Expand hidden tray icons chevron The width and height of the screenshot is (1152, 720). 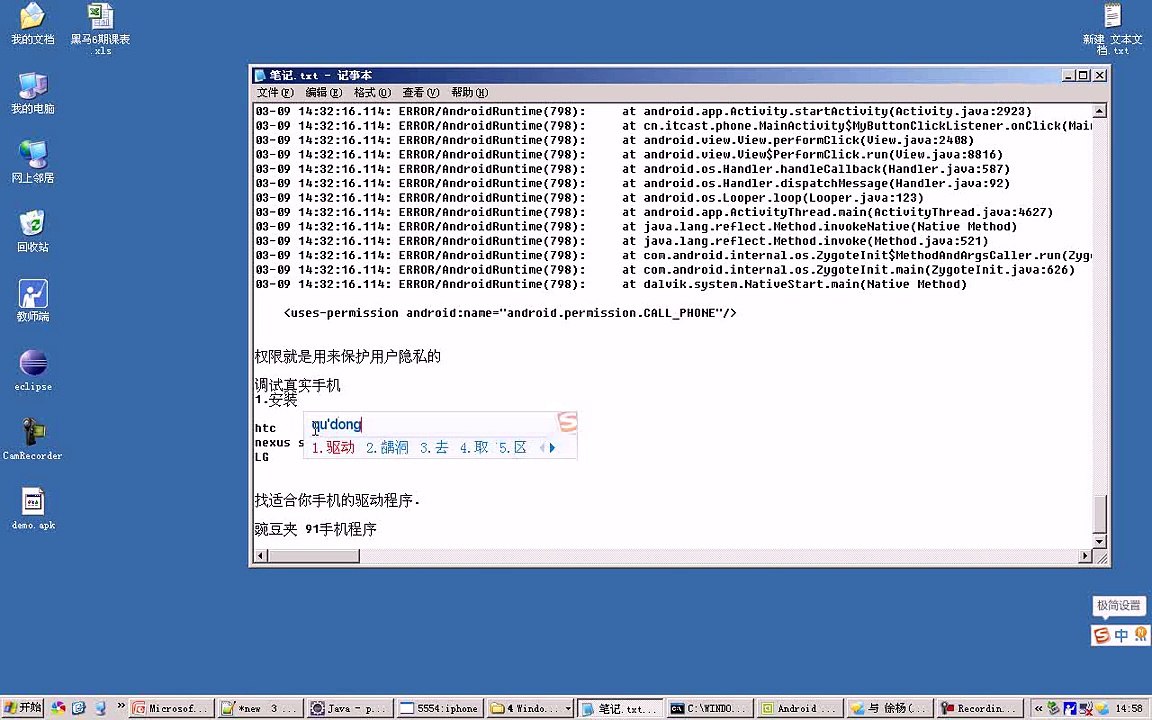pos(1038,708)
